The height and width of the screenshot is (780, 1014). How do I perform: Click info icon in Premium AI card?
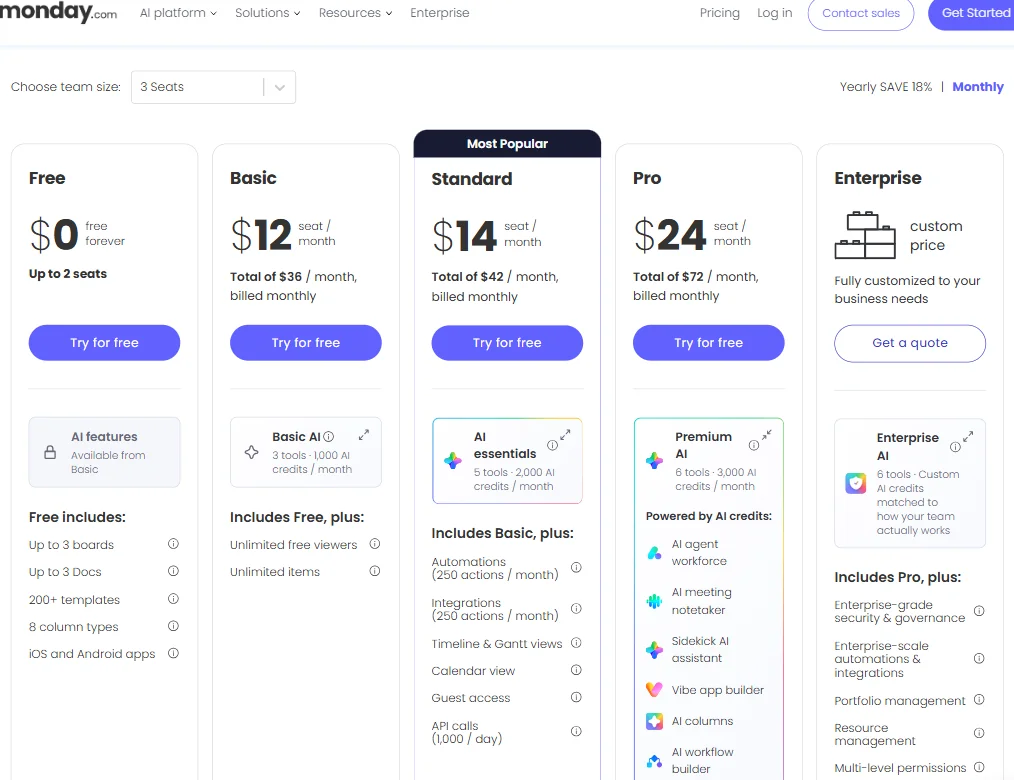pos(753,445)
